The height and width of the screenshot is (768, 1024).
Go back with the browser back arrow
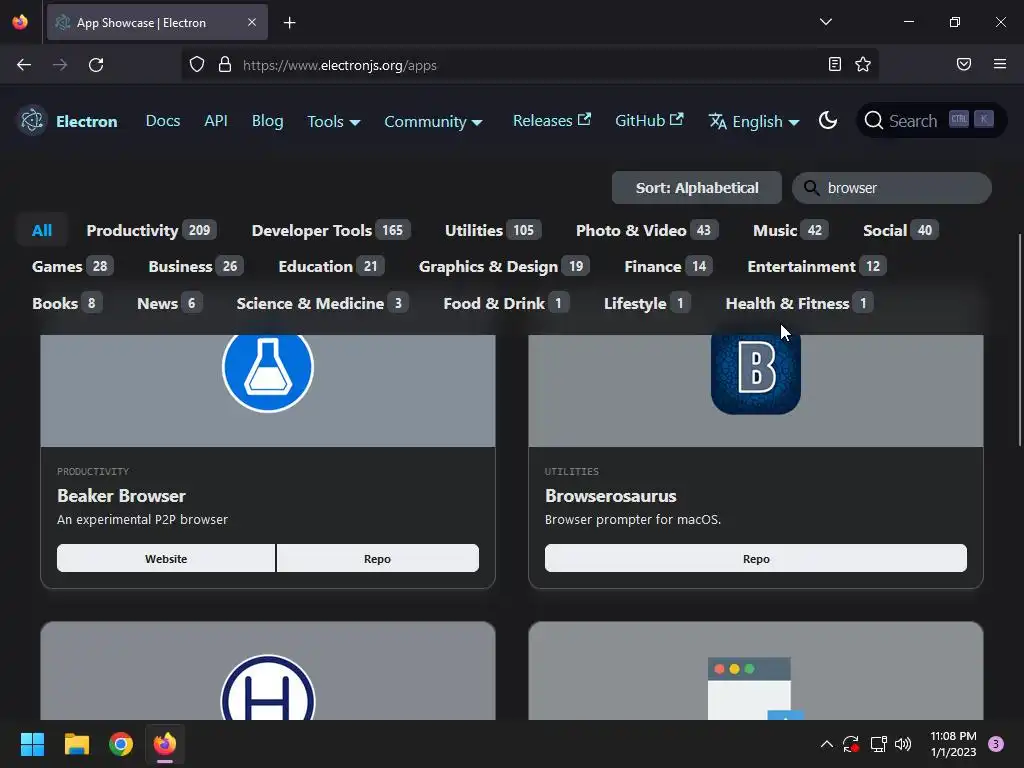click(x=24, y=65)
